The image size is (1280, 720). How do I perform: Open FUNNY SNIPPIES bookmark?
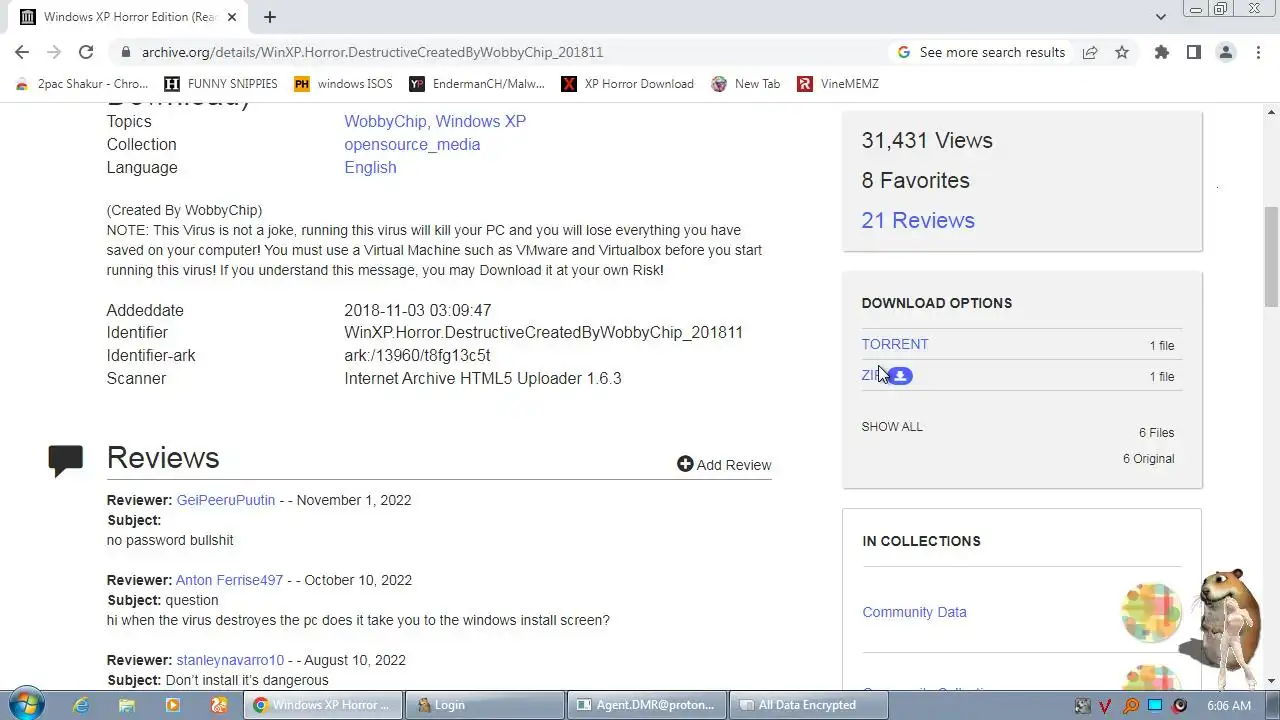point(221,84)
